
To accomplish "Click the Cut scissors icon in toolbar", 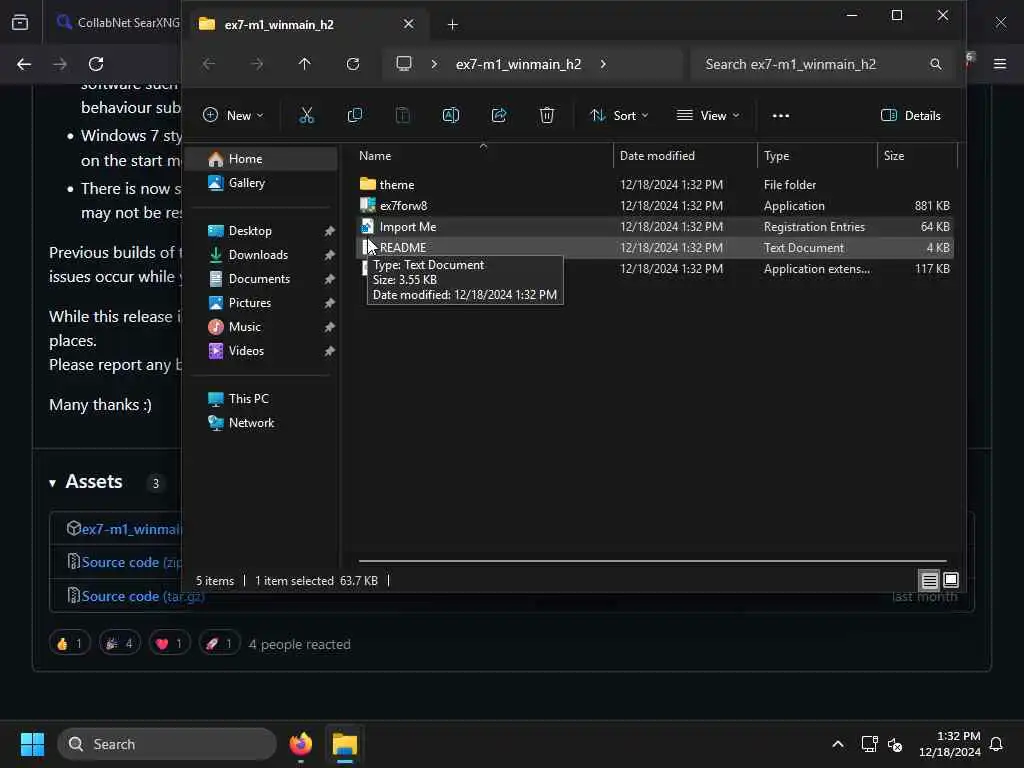I will click(x=306, y=116).
